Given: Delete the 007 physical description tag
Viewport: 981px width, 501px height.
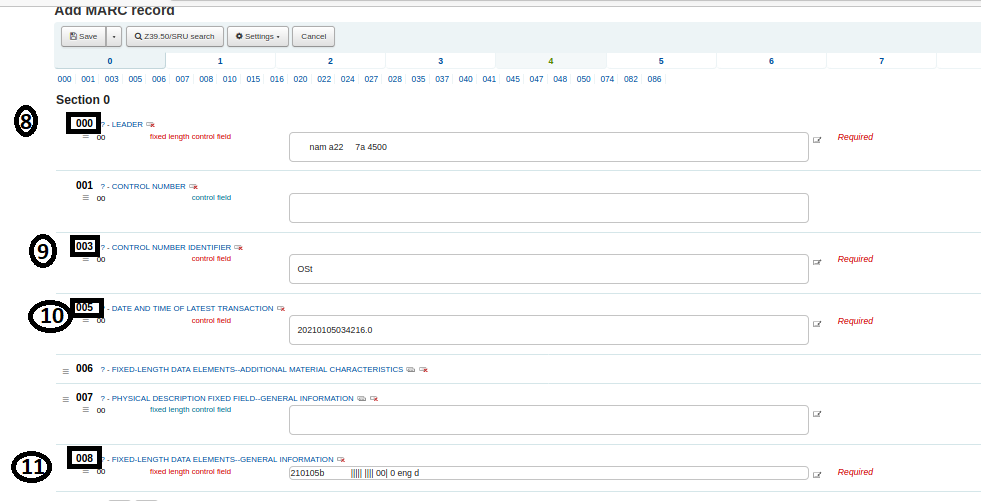Looking at the screenshot, I should tap(374, 398).
